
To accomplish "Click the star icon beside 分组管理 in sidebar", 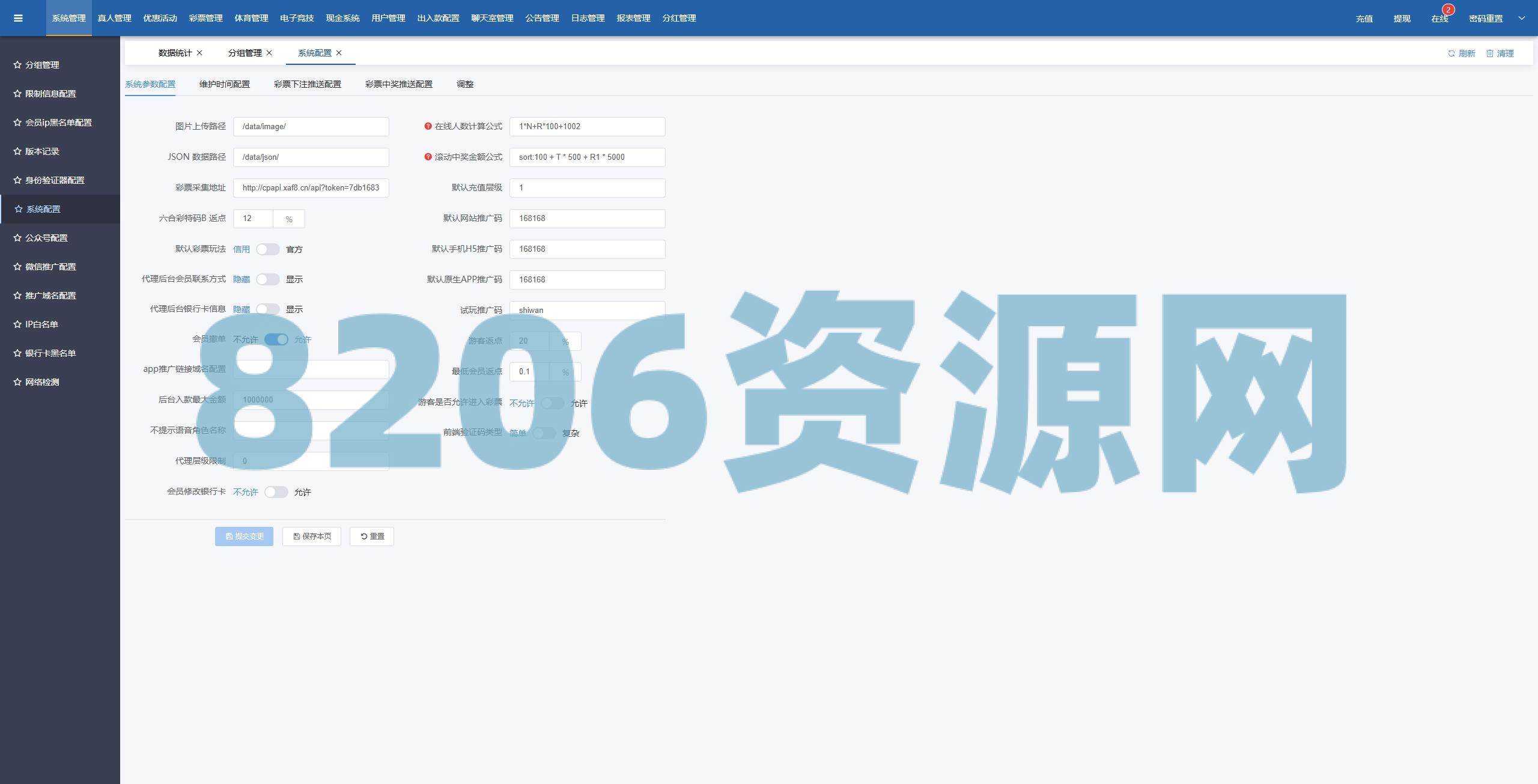I will [x=17, y=65].
